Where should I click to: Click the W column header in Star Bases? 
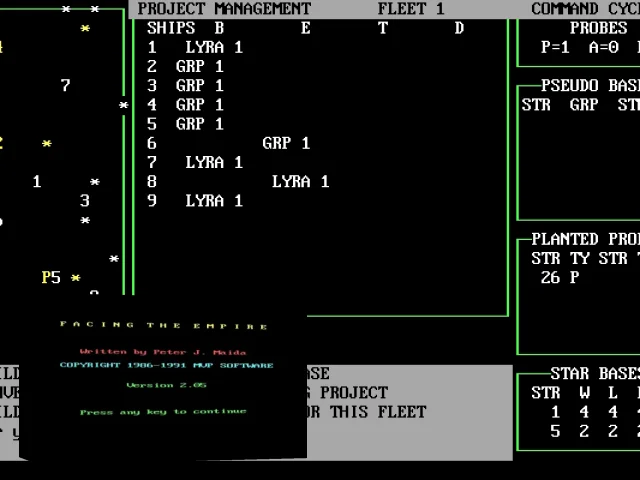point(584,393)
